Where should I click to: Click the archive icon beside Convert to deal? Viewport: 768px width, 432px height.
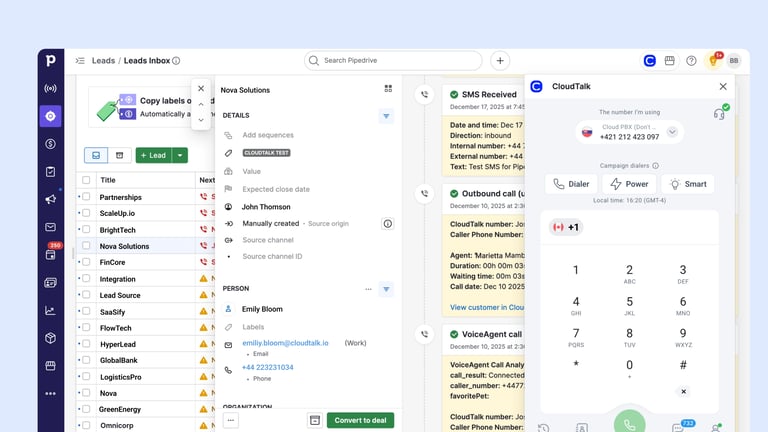[315, 420]
